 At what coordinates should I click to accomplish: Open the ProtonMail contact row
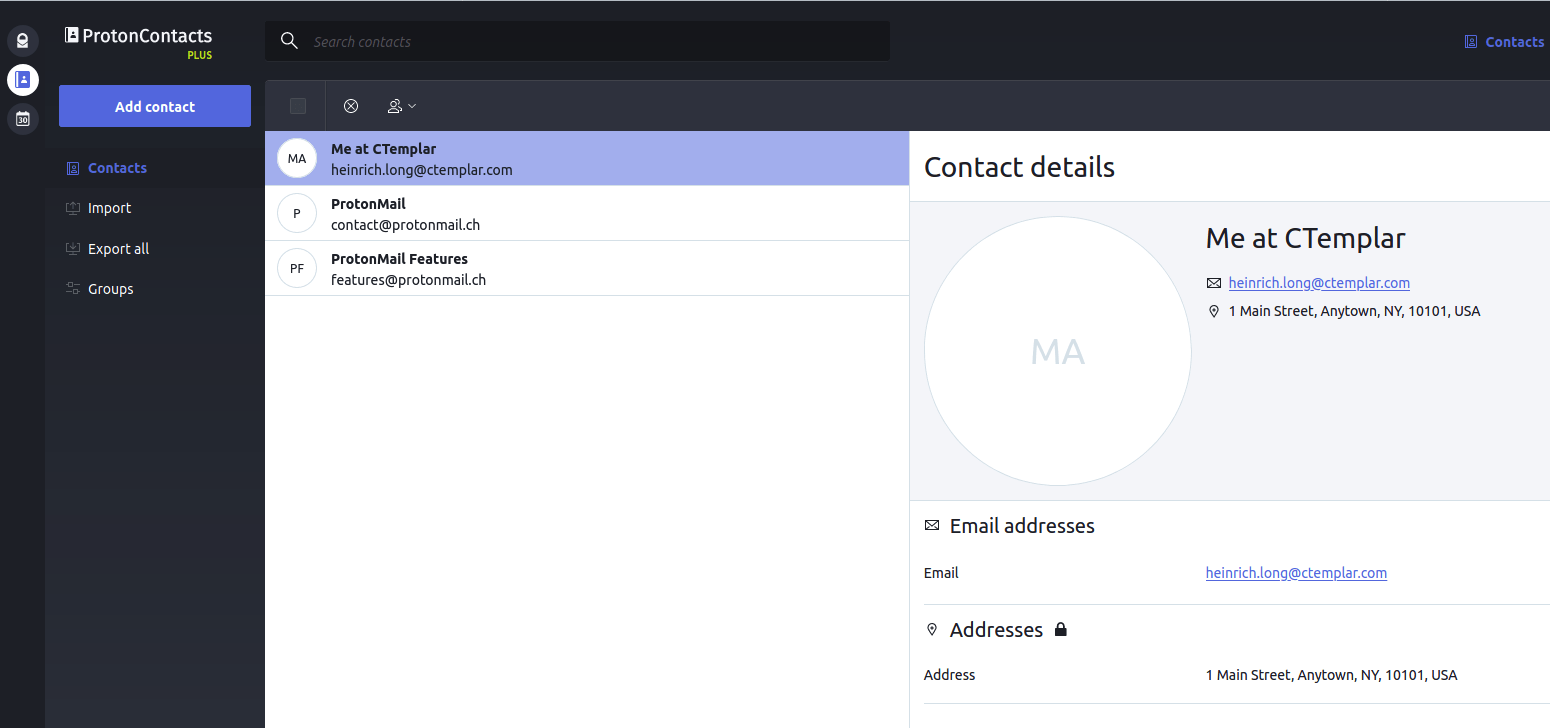coord(587,213)
